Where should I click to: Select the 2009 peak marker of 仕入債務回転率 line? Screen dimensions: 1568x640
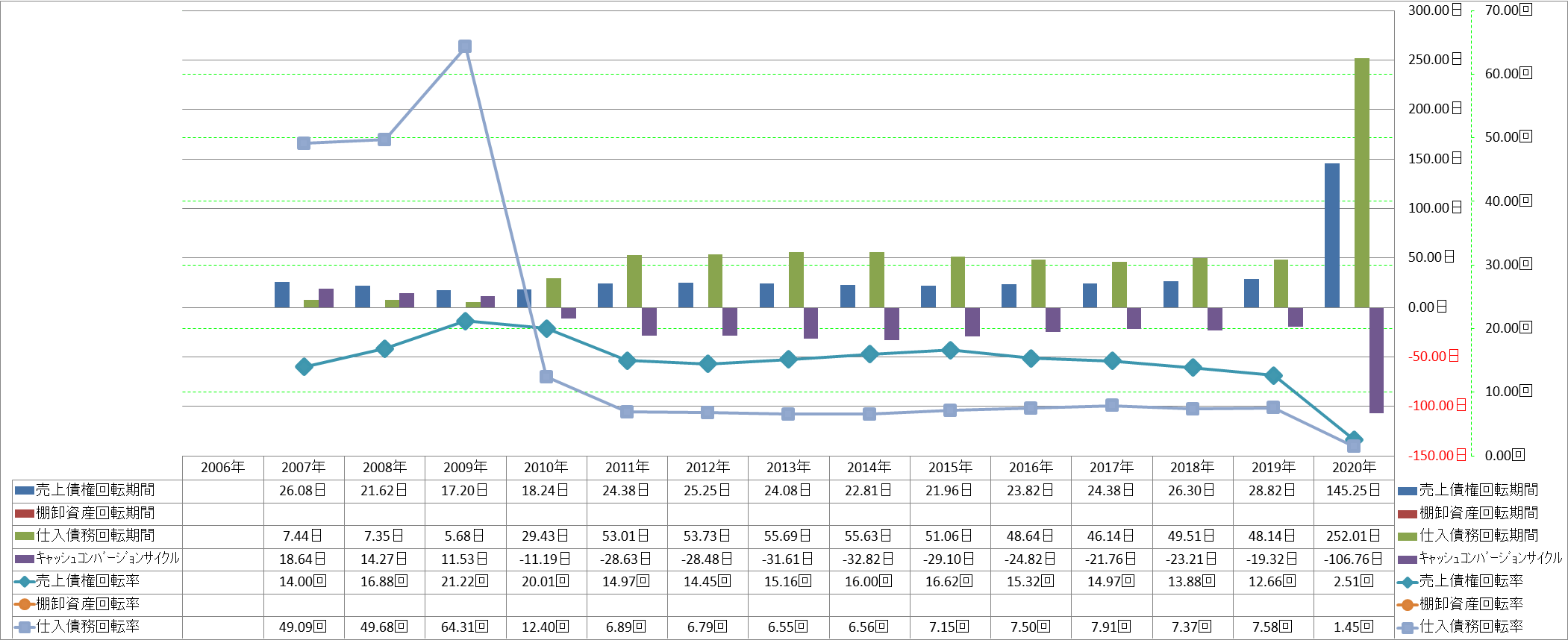pyautogui.click(x=465, y=46)
